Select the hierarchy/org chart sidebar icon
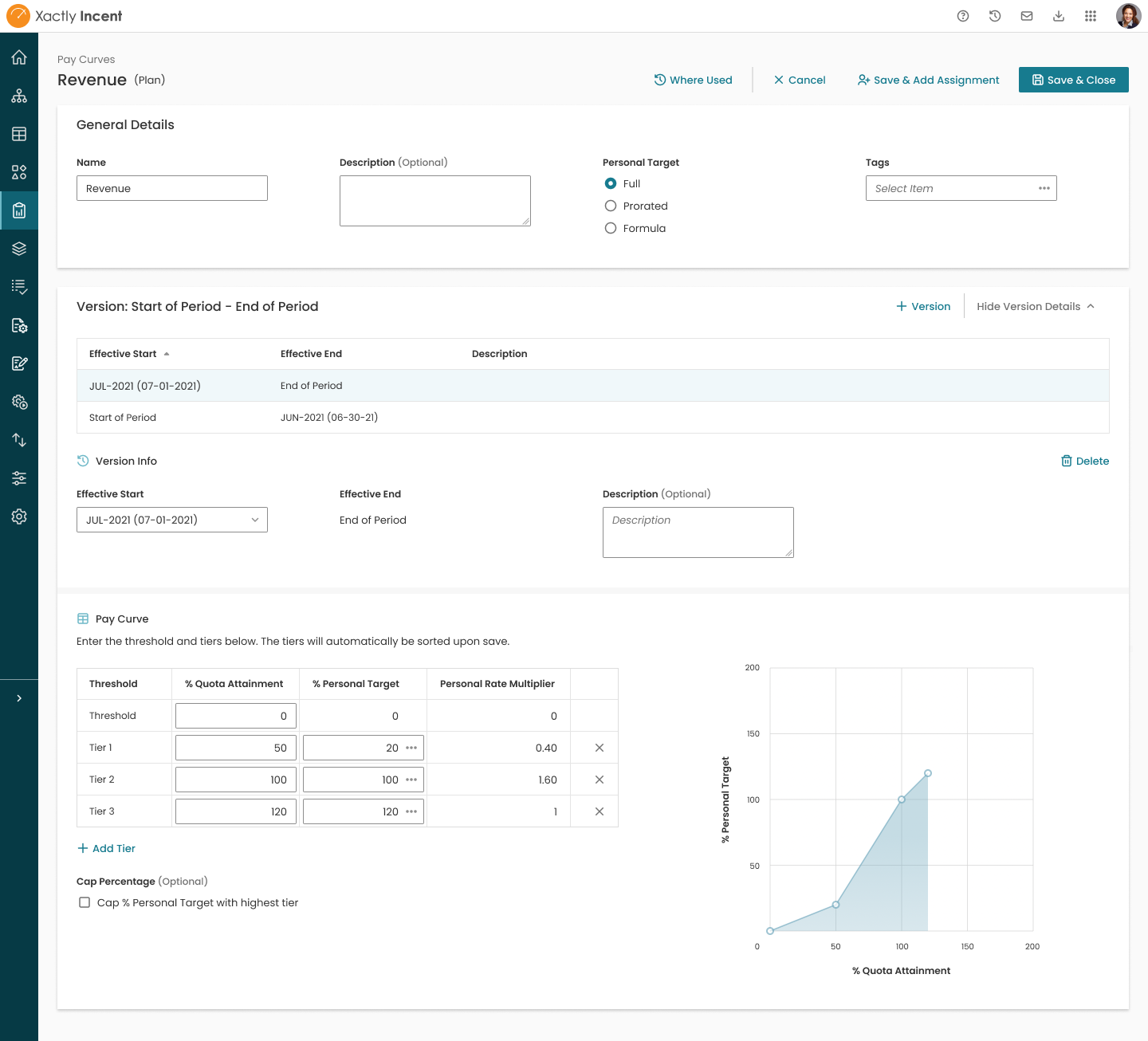Screen dimensions: 1148x1041 19,96
